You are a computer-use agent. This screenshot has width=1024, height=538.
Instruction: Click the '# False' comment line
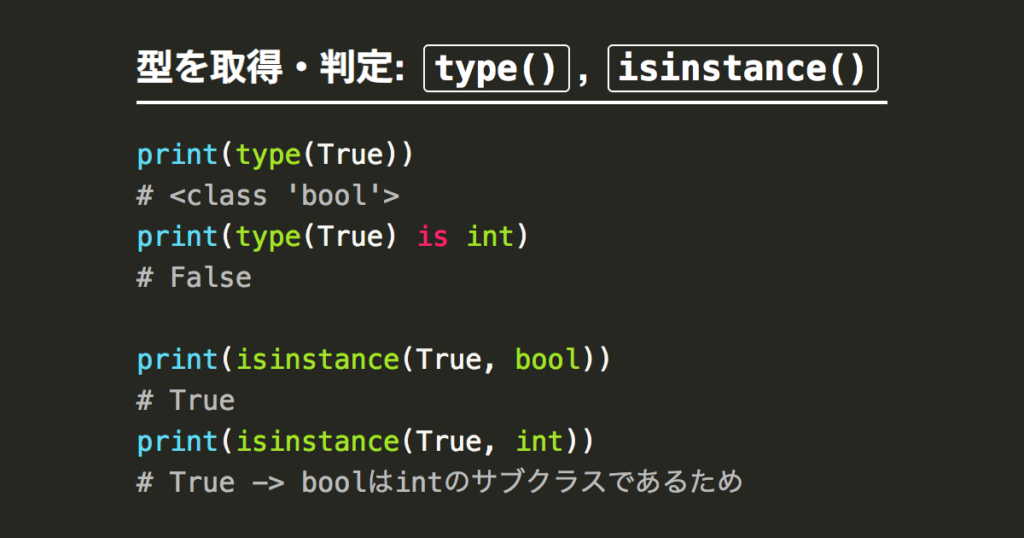click(194, 277)
